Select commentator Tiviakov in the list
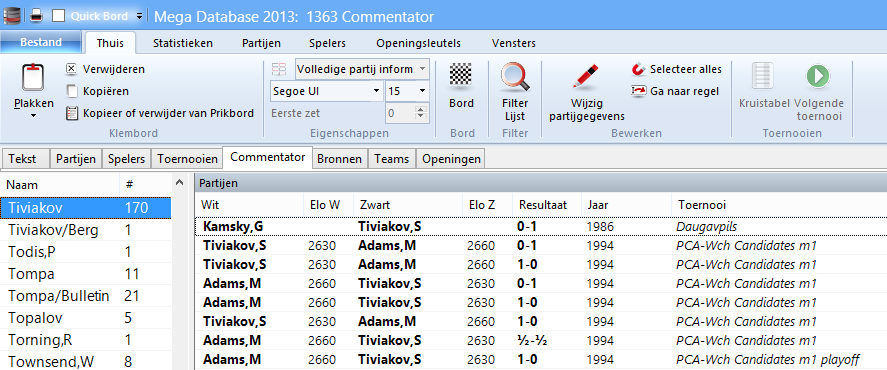 pyautogui.click(x=86, y=208)
